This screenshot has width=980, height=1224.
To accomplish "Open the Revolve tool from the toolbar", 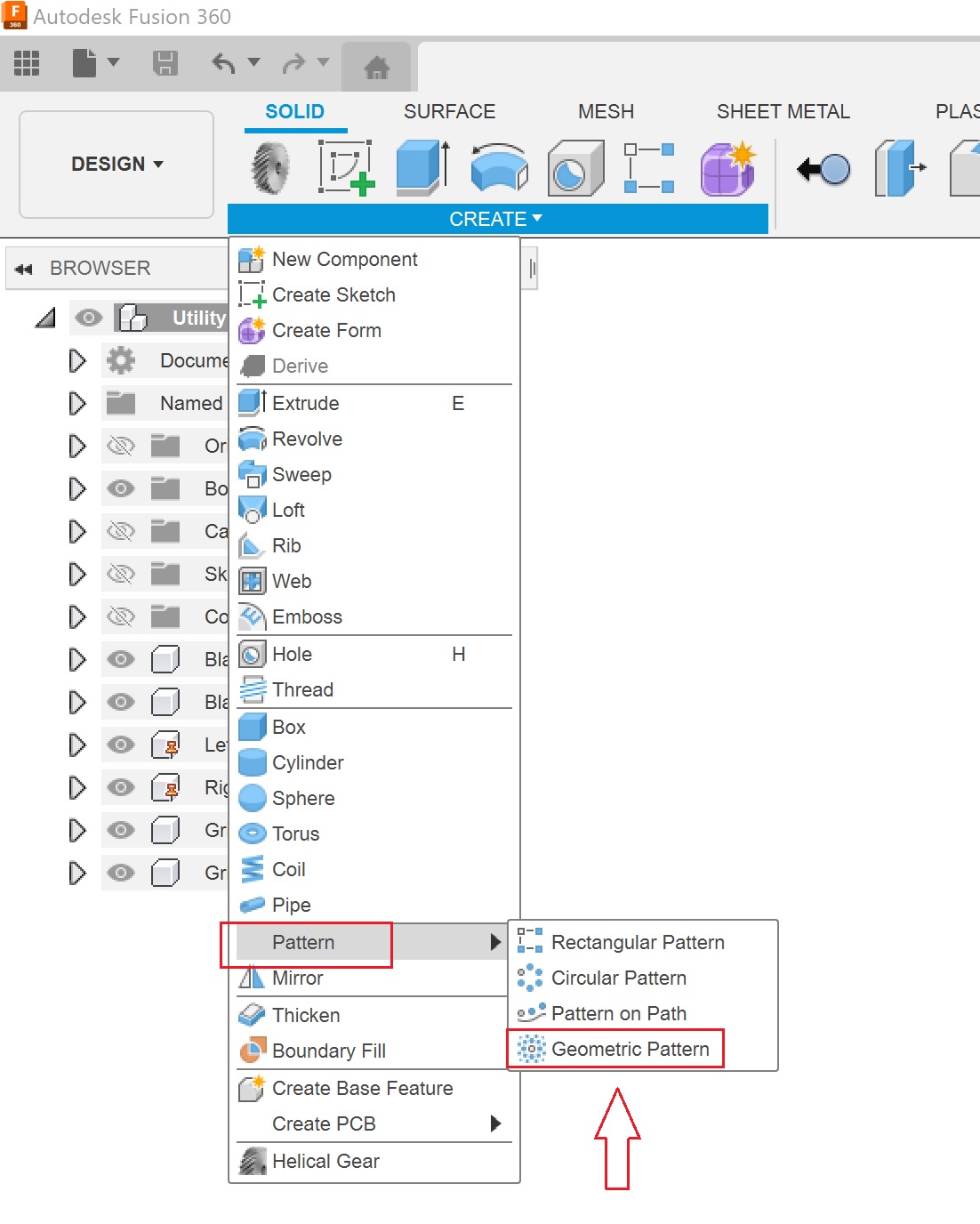I will pyautogui.click(x=497, y=169).
